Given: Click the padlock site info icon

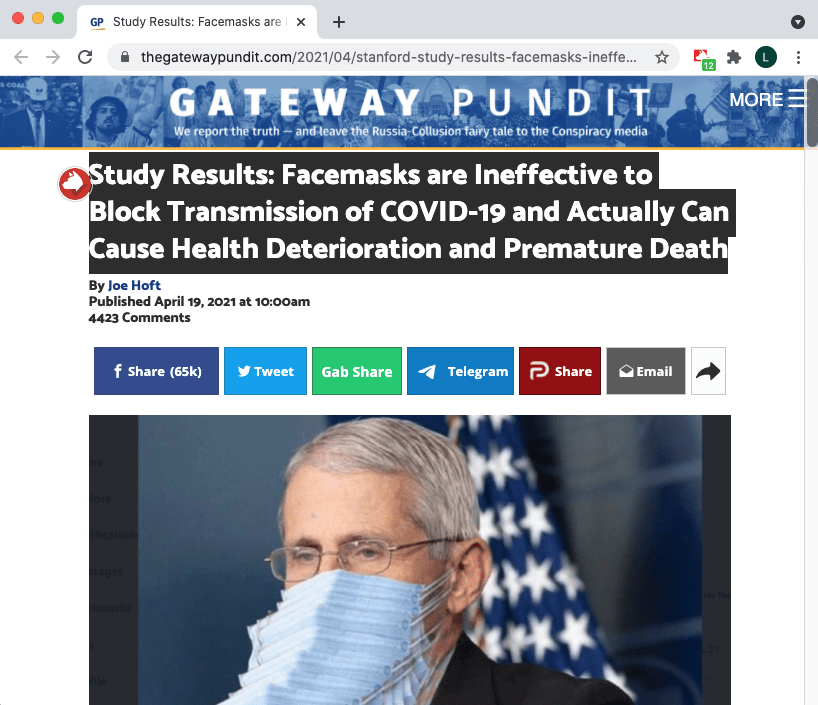Looking at the screenshot, I should pos(125,57).
